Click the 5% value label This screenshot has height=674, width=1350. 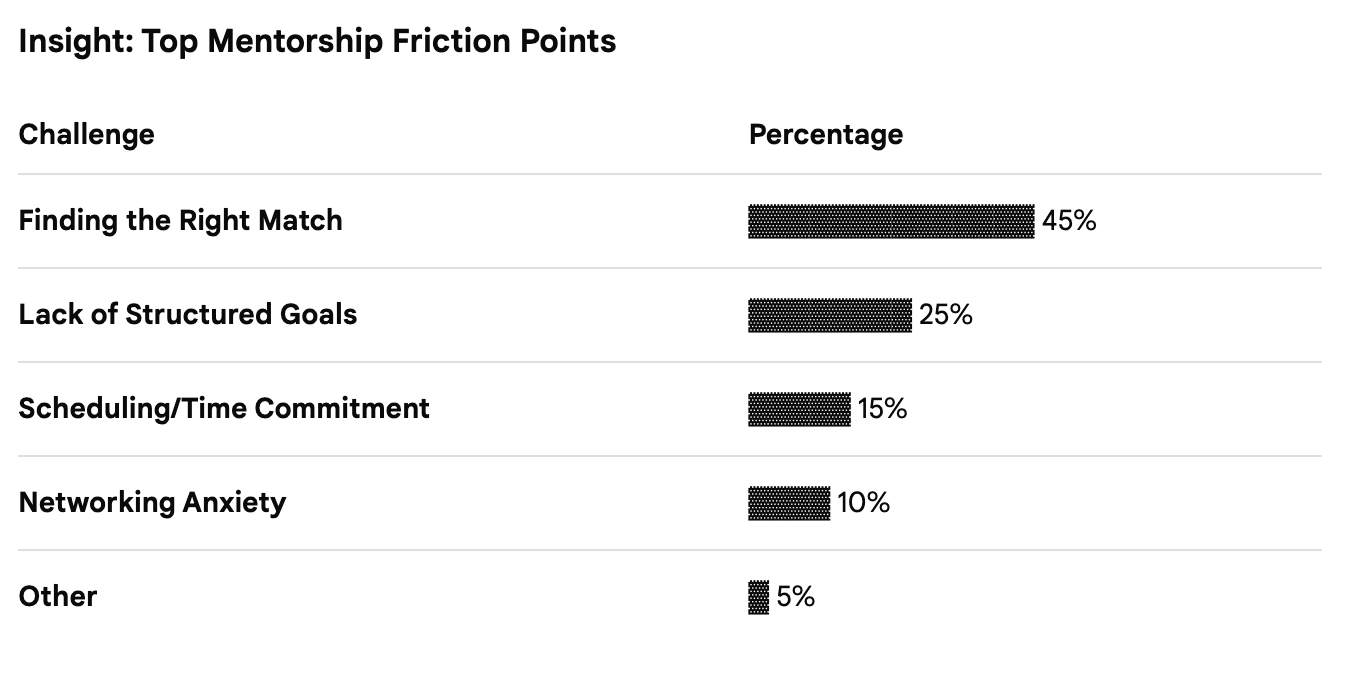pos(796,597)
